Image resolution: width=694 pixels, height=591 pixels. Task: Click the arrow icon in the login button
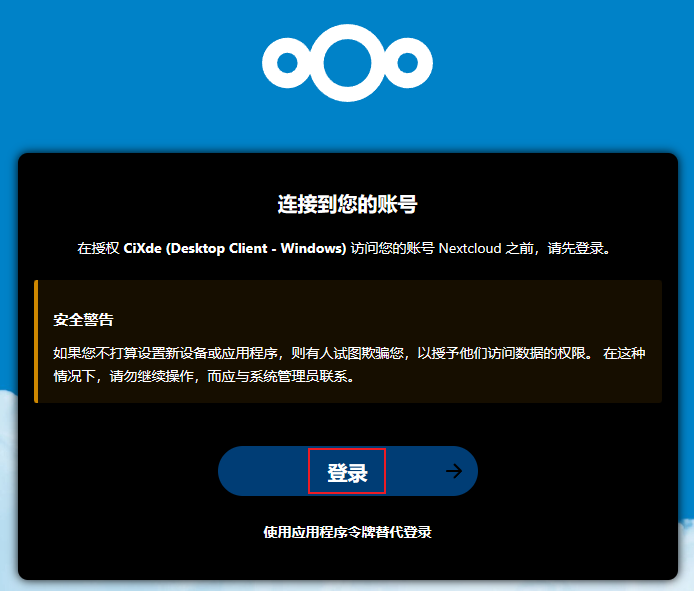[x=454, y=471]
